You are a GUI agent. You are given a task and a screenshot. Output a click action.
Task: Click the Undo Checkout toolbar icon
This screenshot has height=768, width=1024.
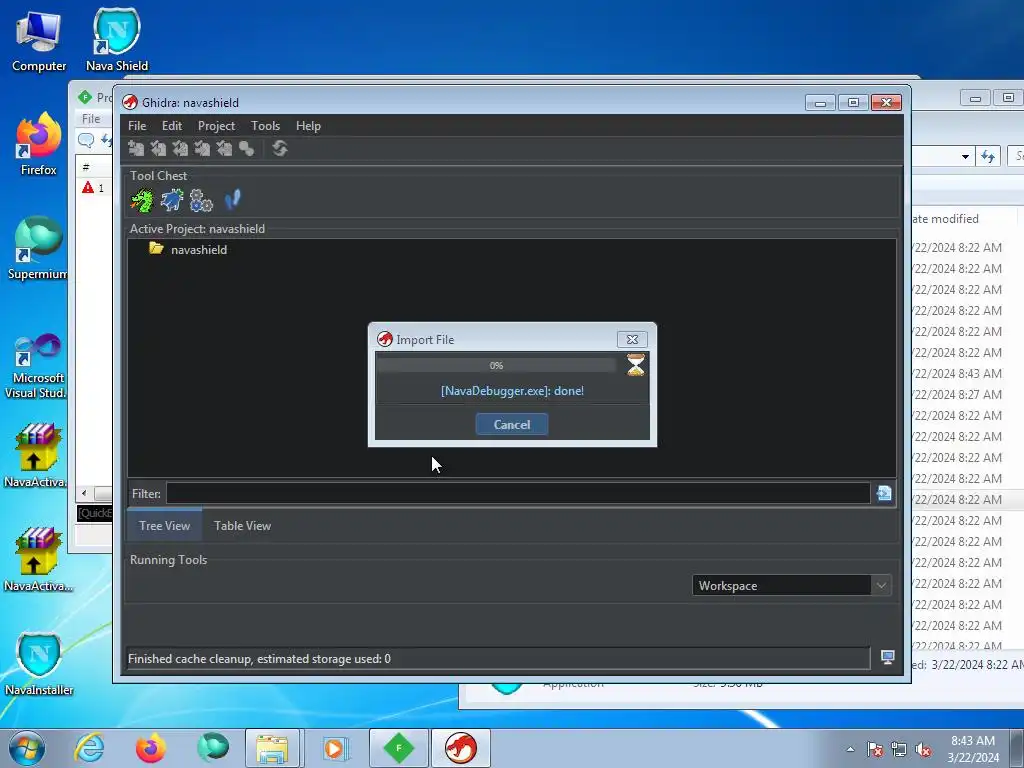pos(225,149)
